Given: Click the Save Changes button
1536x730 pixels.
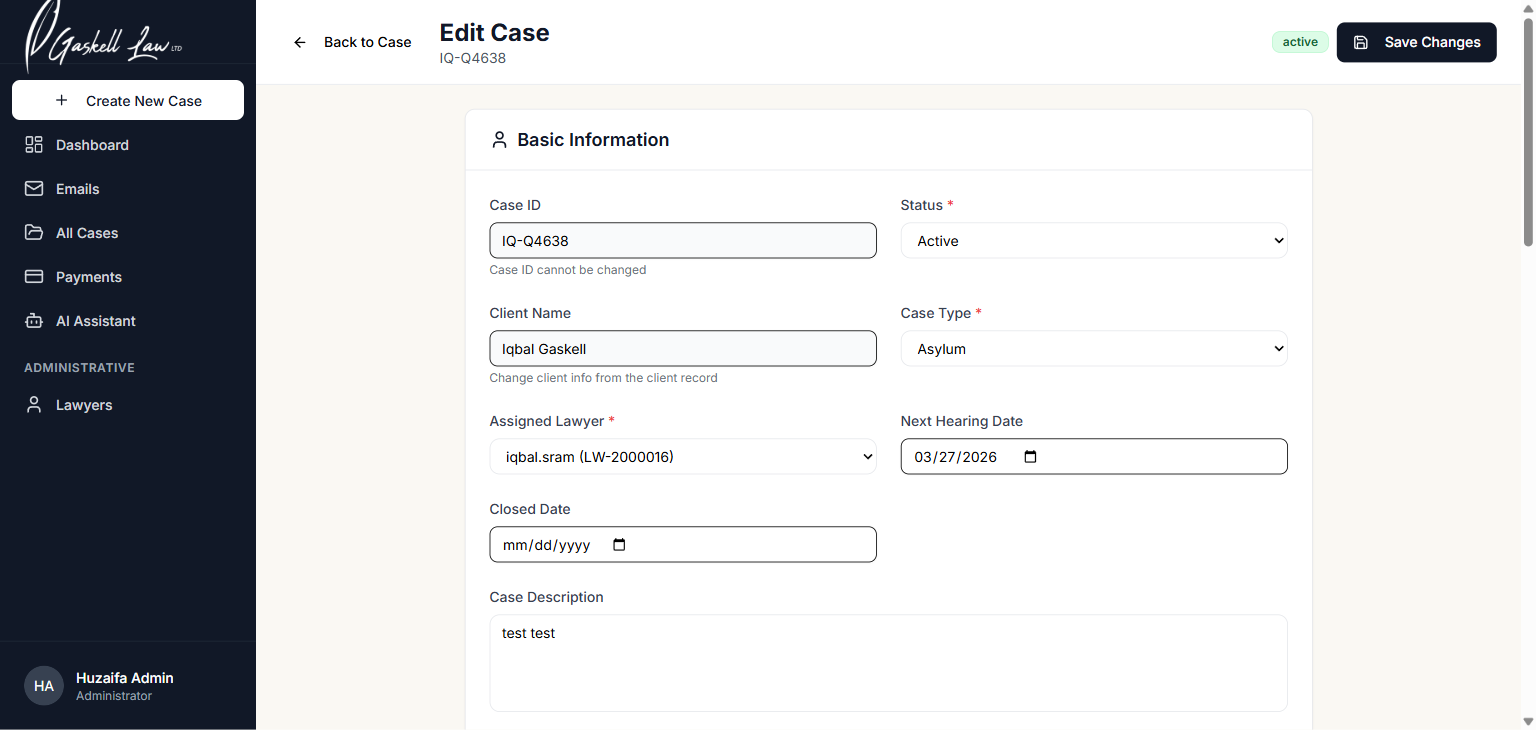Looking at the screenshot, I should tap(1416, 42).
